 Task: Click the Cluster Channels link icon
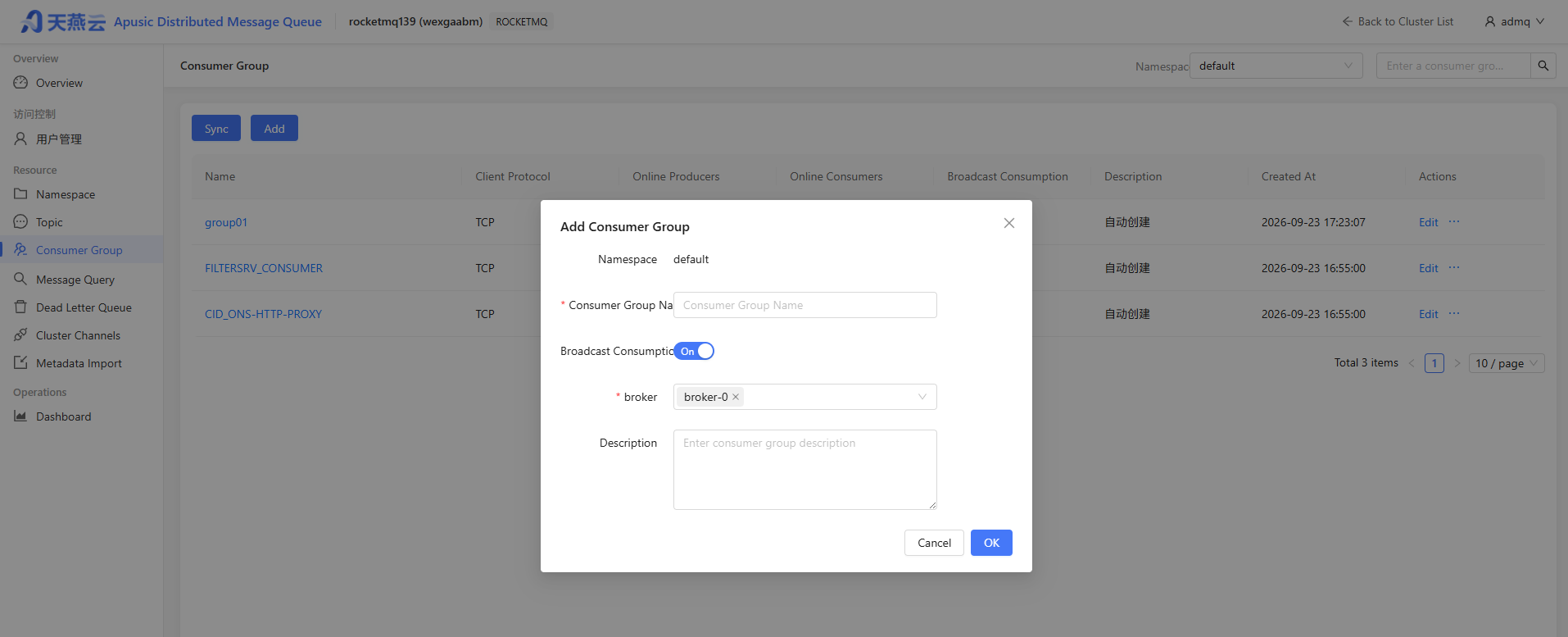pyautogui.click(x=20, y=334)
